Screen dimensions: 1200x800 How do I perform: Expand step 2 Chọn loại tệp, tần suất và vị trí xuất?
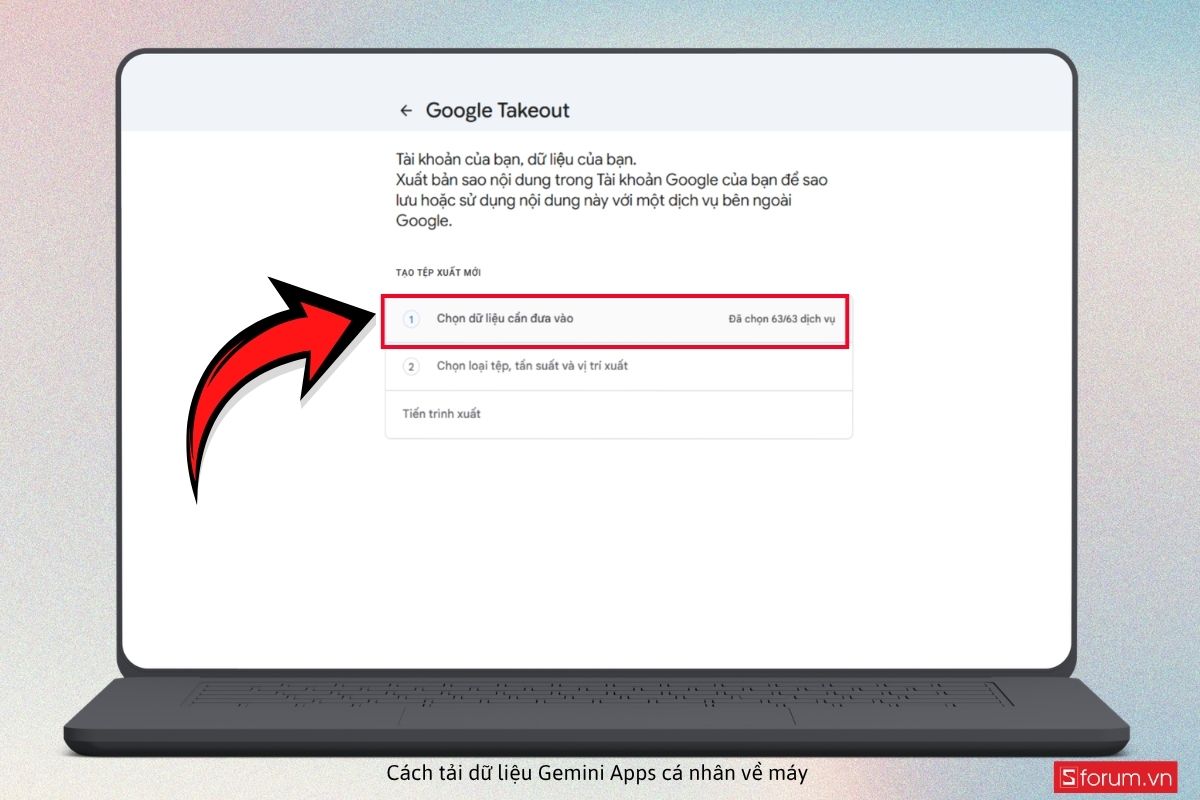tap(618, 366)
